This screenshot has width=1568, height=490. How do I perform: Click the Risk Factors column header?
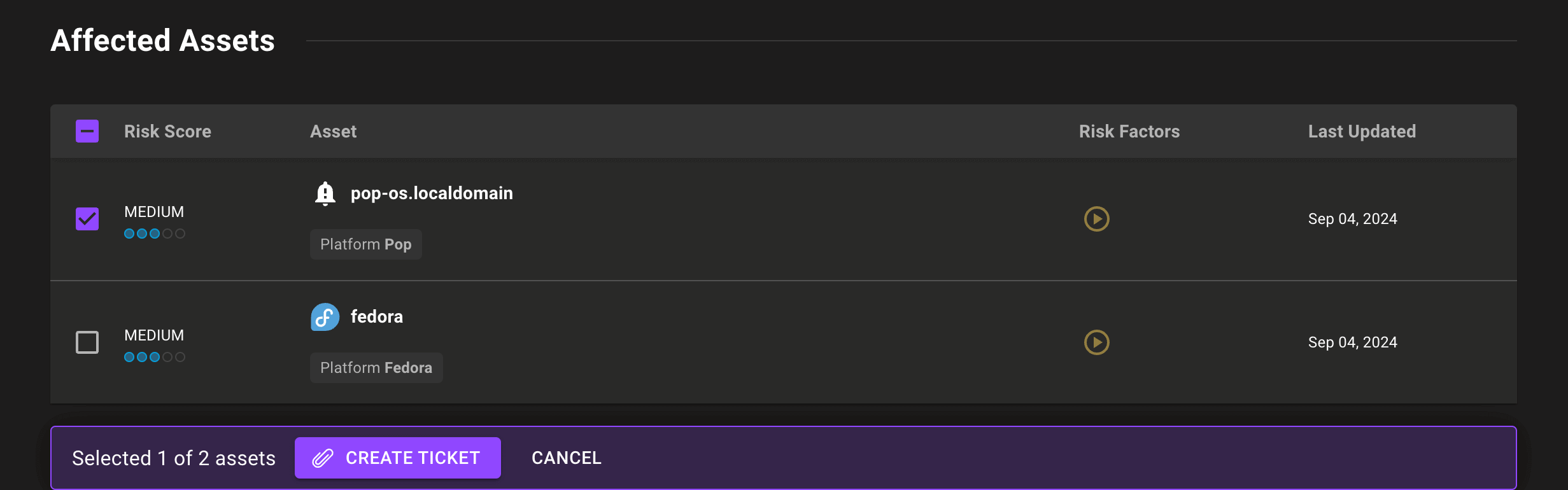point(1129,131)
